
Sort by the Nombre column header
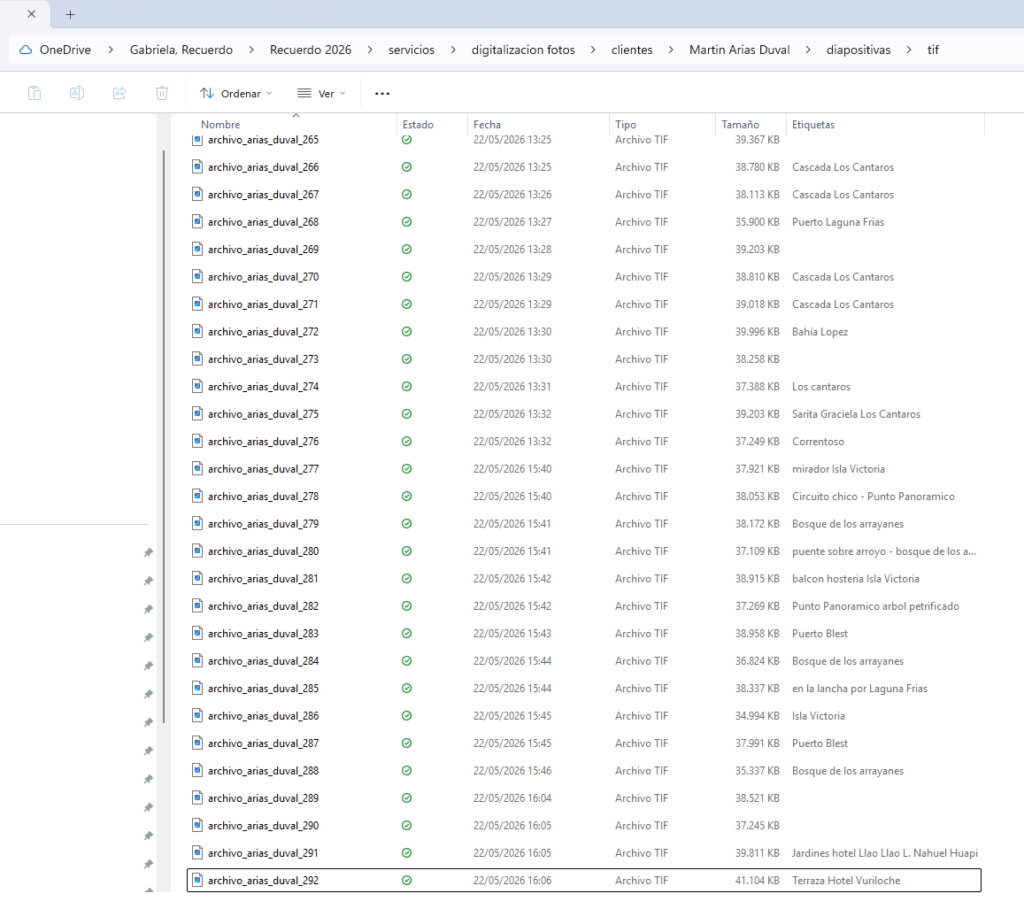pos(220,124)
